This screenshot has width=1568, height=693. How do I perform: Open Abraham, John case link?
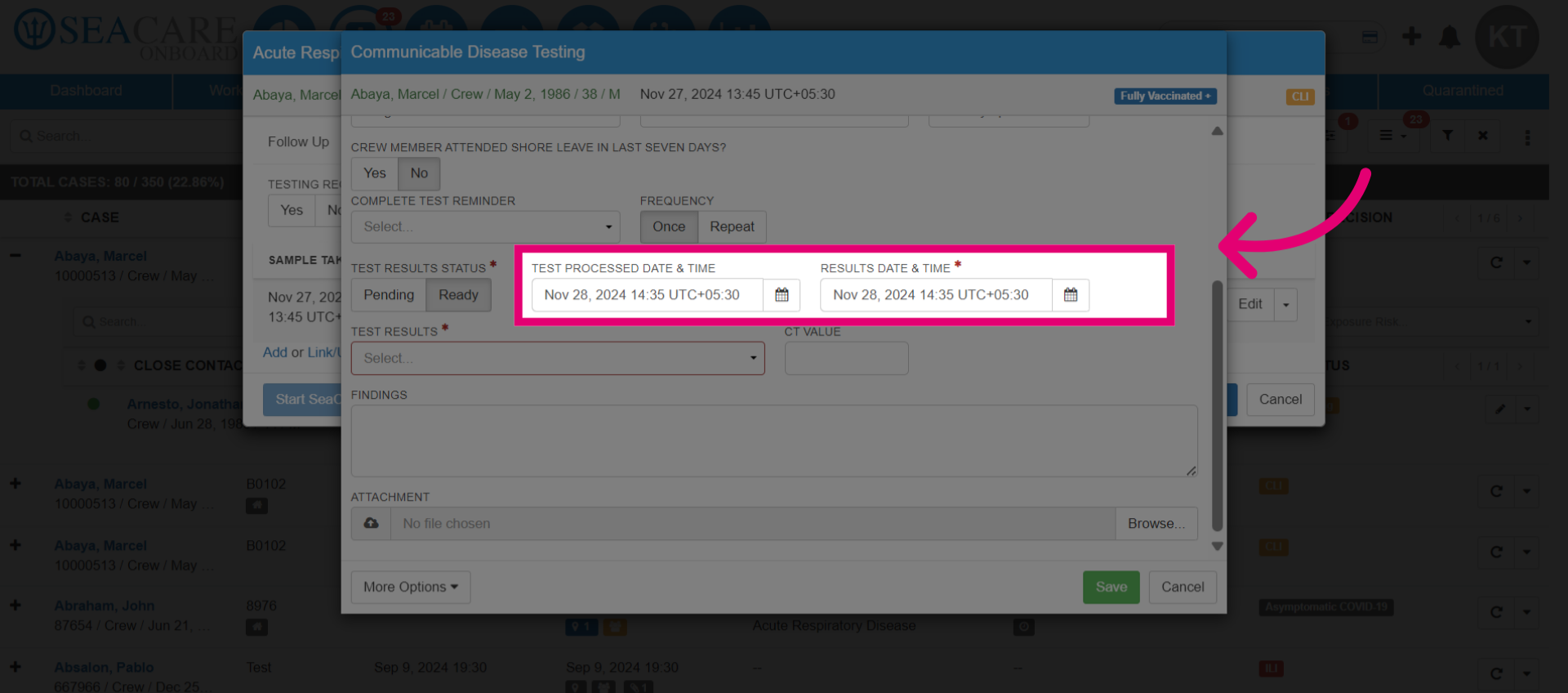[105, 606]
